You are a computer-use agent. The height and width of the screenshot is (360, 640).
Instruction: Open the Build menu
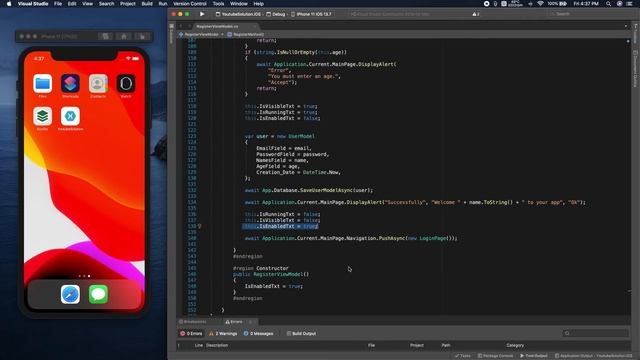pyautogui.click(x=147, y=4)
